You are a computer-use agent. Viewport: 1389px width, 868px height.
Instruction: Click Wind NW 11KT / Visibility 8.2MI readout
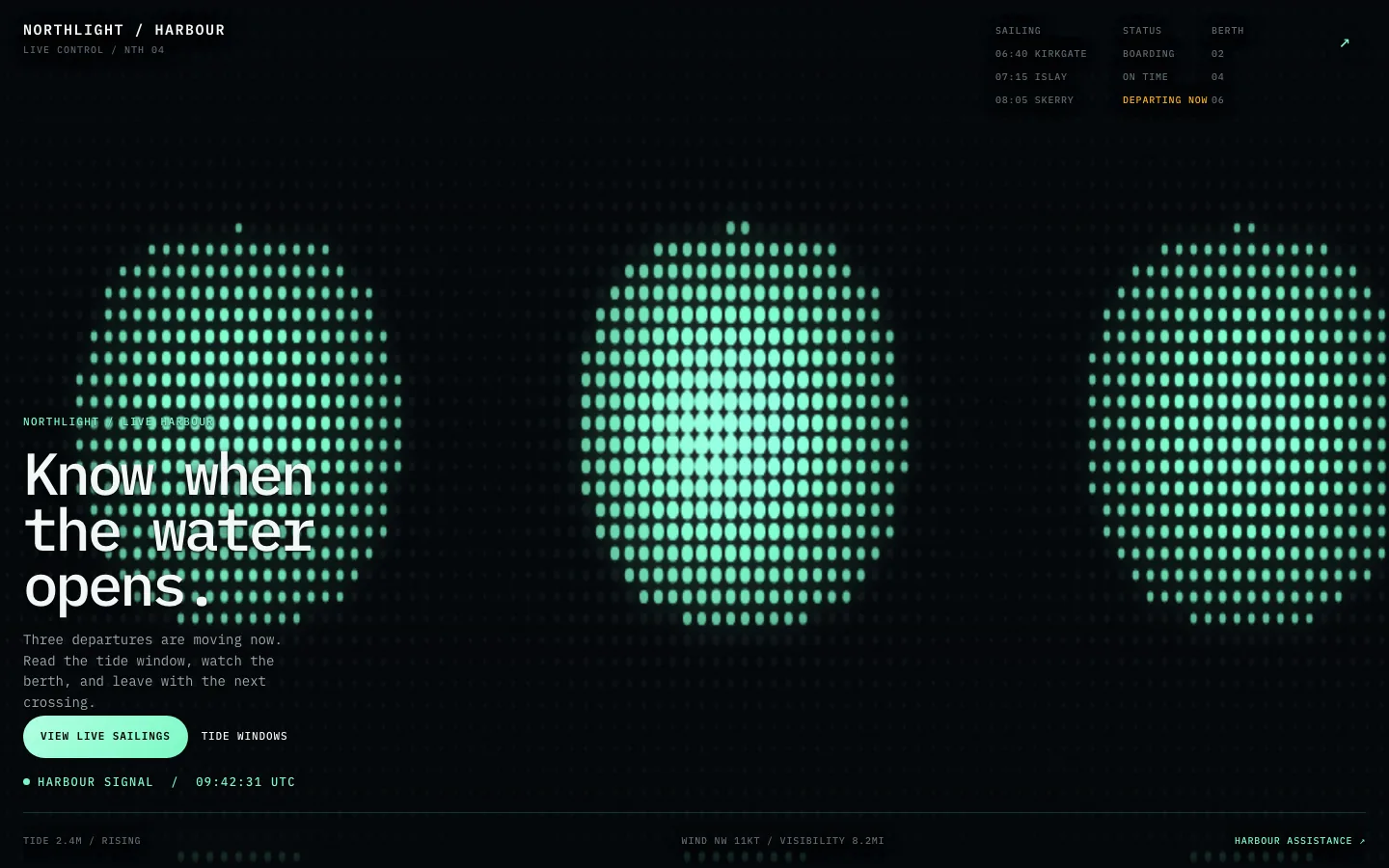(782, 841)
